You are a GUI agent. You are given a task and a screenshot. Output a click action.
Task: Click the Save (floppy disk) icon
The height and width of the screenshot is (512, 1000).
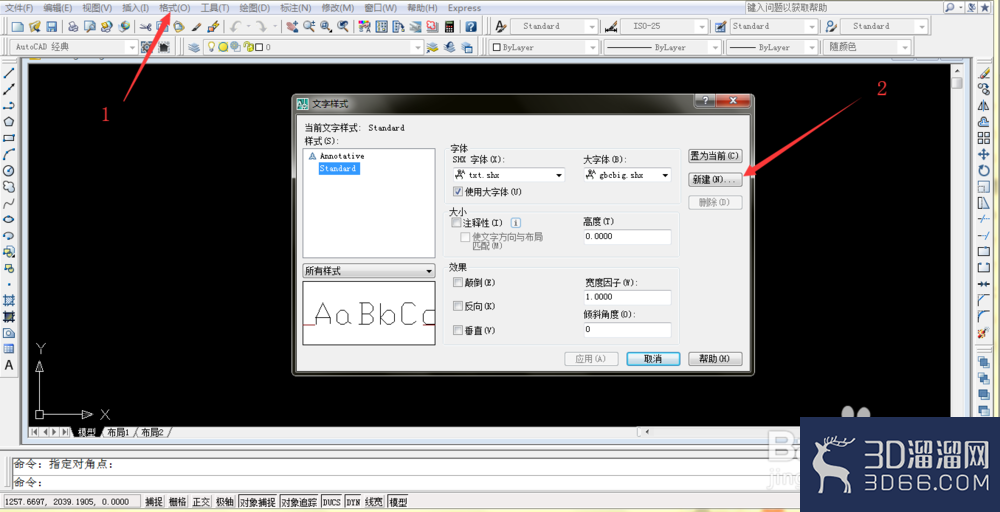coord(52,26)
